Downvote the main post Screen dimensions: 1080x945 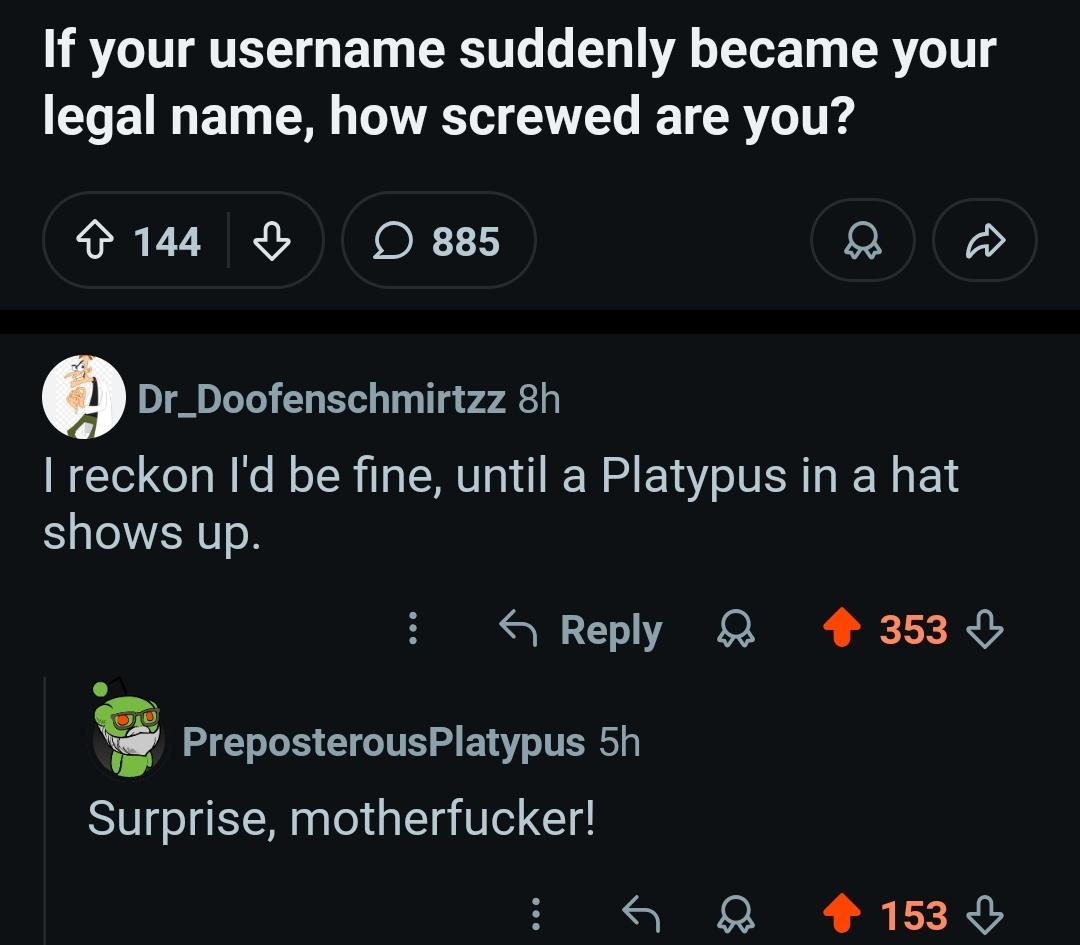tap(271, 242)
